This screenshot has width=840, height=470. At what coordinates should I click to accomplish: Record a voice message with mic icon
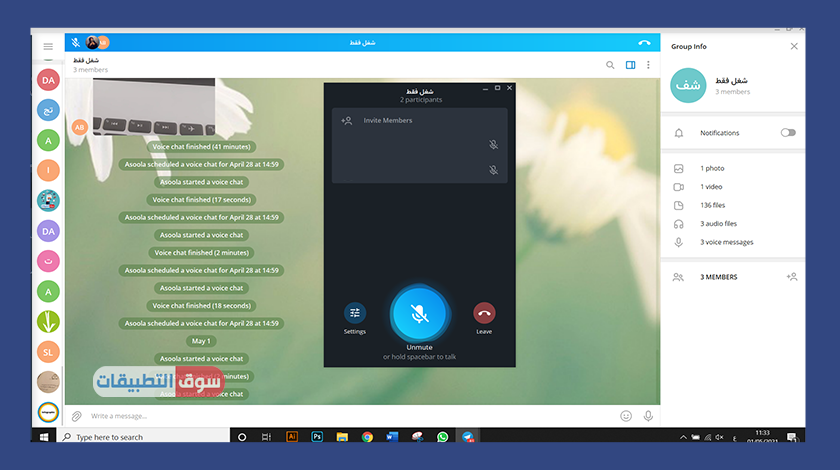(x=648, y=416)
